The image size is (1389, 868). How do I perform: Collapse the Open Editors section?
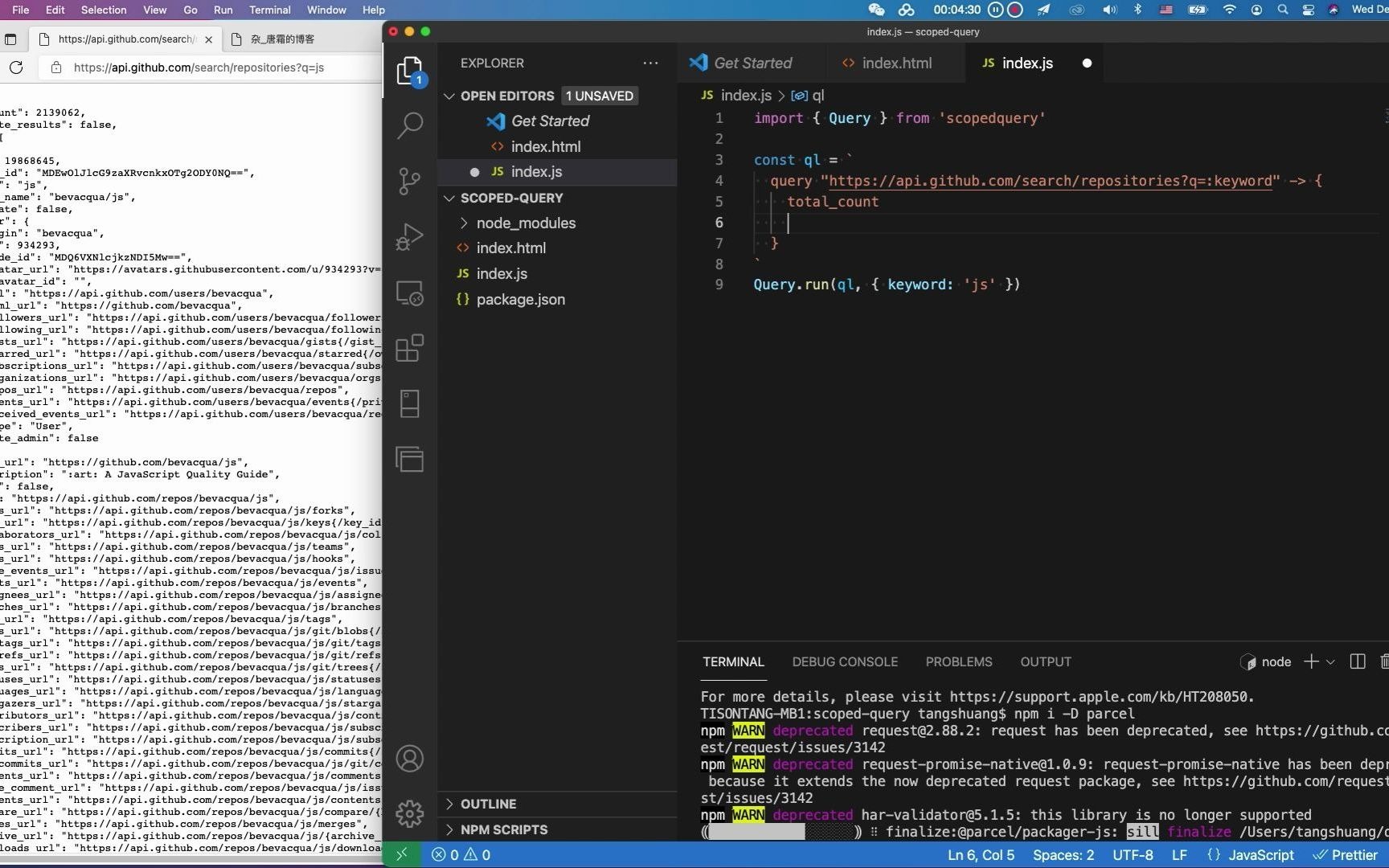449,96
